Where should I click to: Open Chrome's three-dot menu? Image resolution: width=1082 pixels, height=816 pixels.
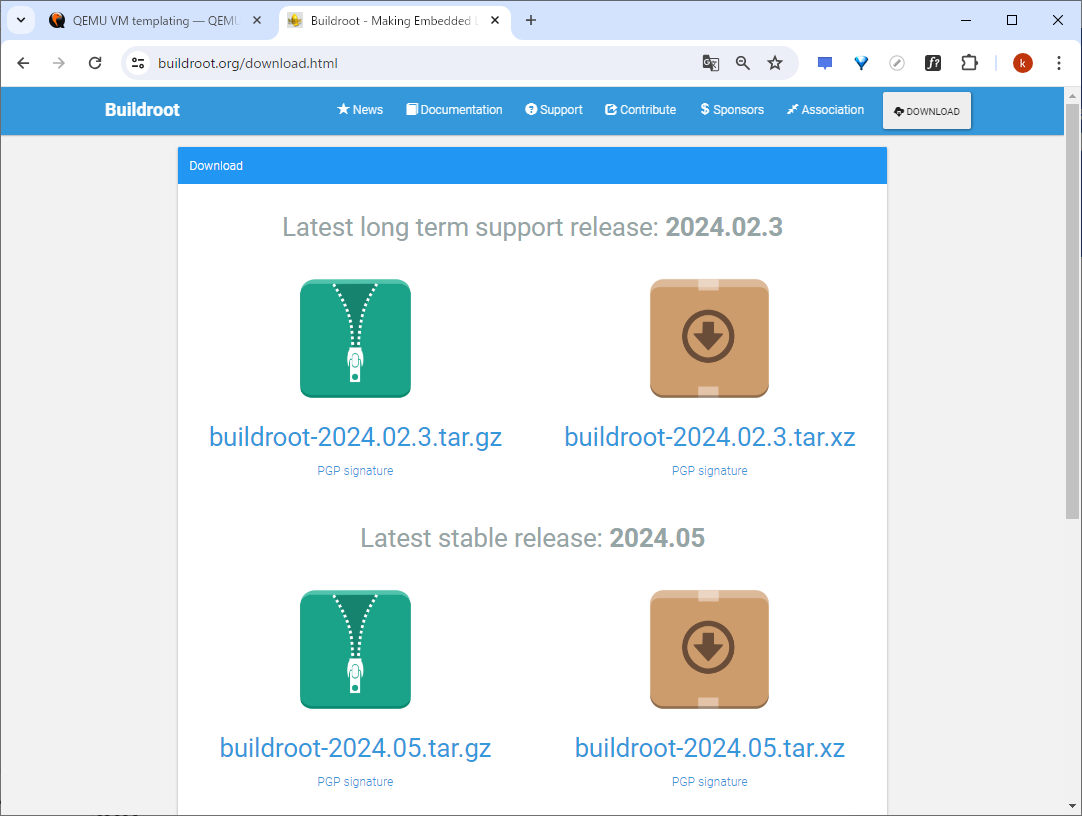tap(1059, 62)
